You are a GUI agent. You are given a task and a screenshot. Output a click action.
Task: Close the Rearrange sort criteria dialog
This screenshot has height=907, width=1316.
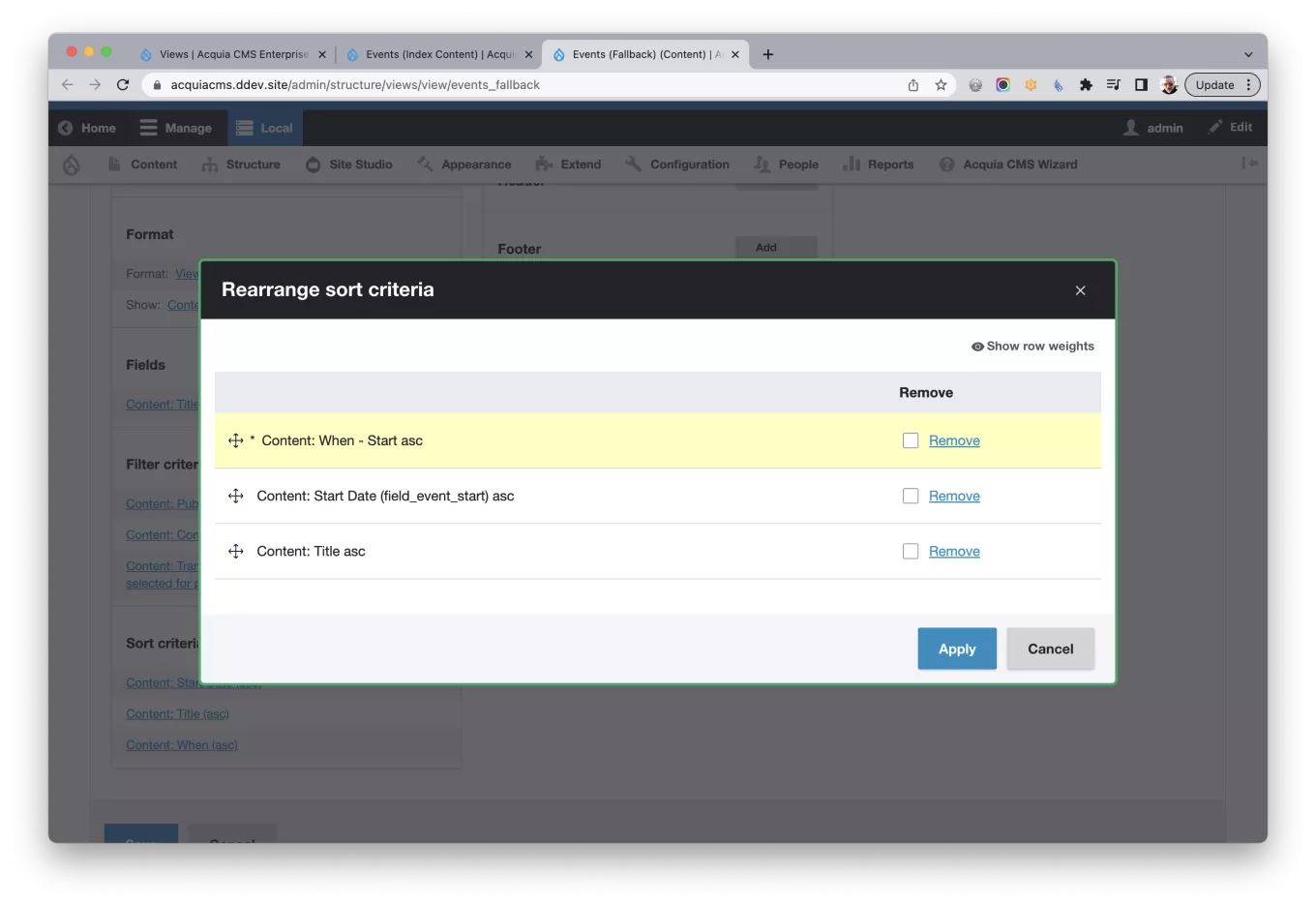pos(1080,290)
